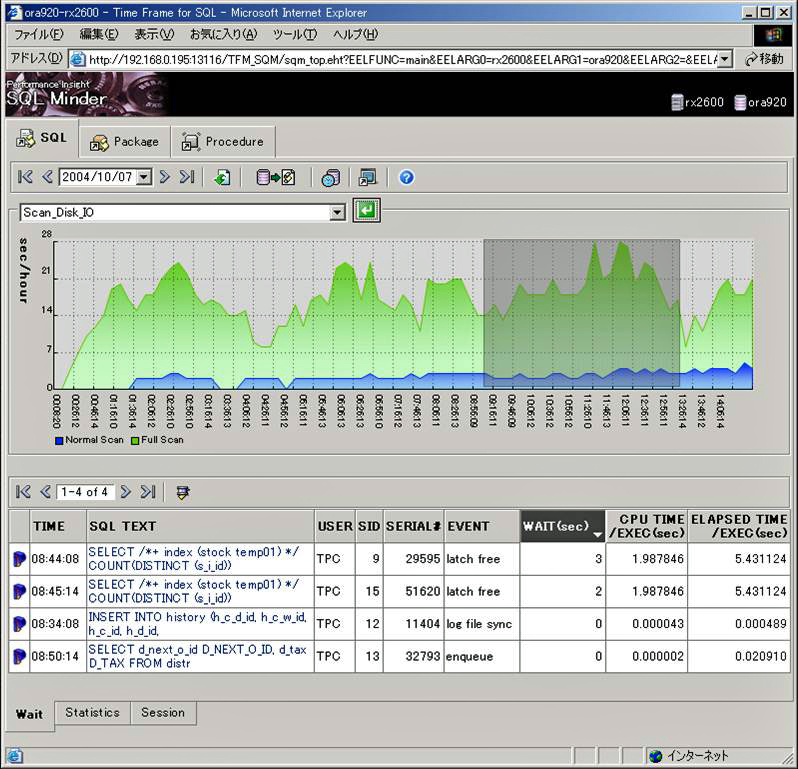Click the clock database icon in toolbar
The width and height of the screenshot is (798, 769).
click(x=330, y=178)
